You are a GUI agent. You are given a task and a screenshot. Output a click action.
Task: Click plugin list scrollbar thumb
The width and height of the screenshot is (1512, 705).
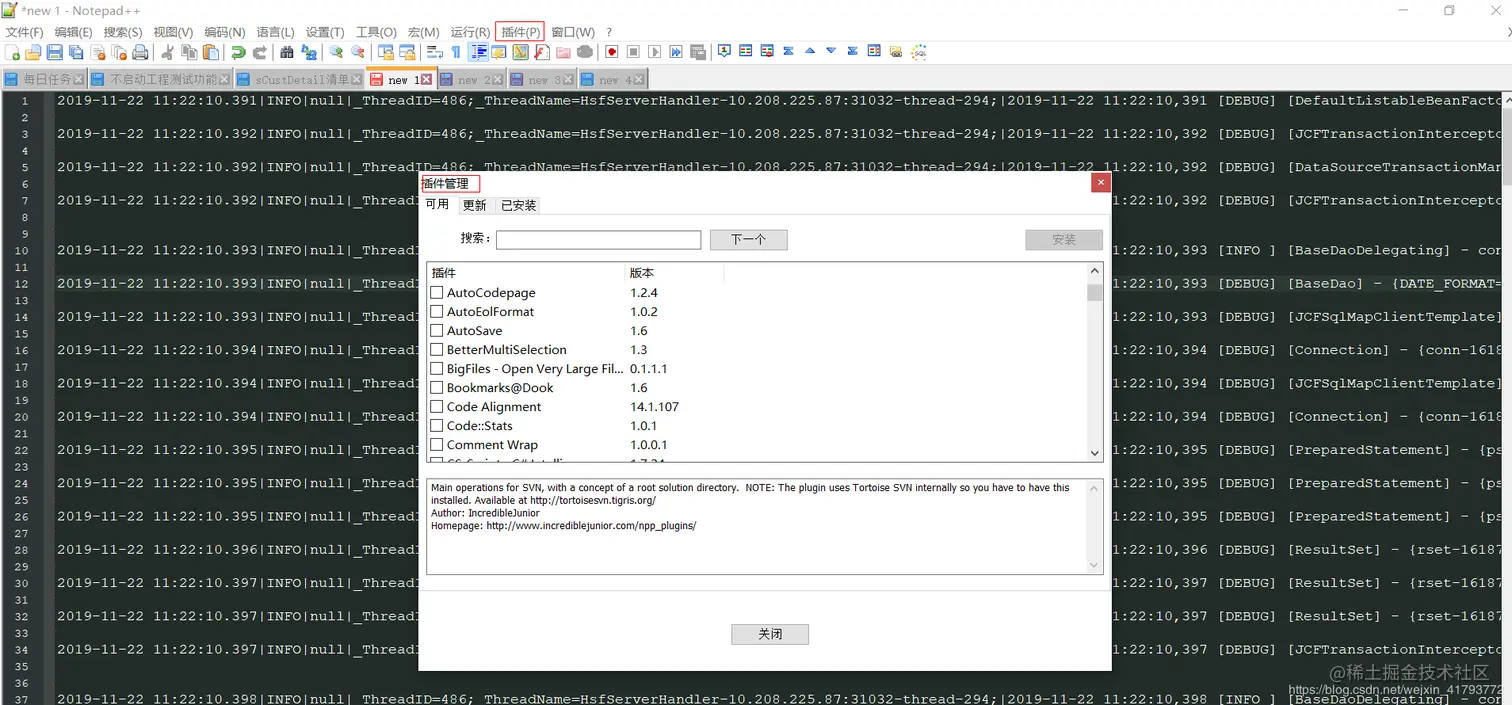tap(1095, 292)
